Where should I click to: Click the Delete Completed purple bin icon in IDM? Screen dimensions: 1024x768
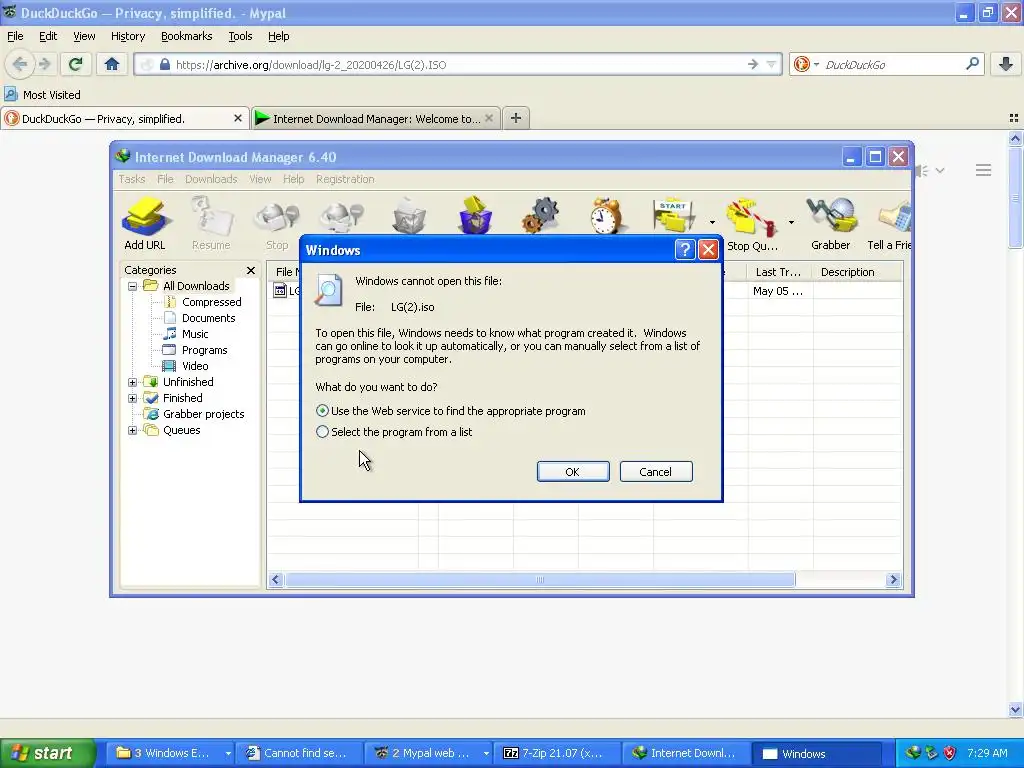475,215
